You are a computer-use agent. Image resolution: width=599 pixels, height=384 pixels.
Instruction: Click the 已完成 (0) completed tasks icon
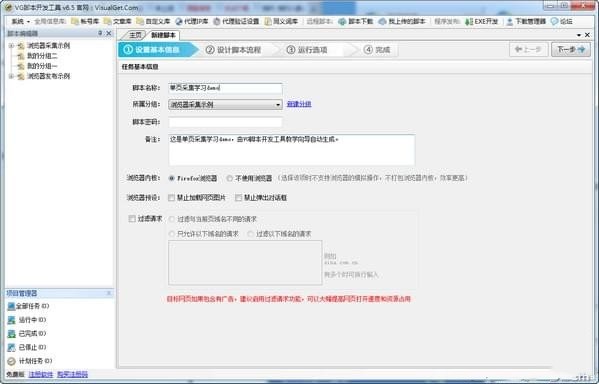(11, 334)
